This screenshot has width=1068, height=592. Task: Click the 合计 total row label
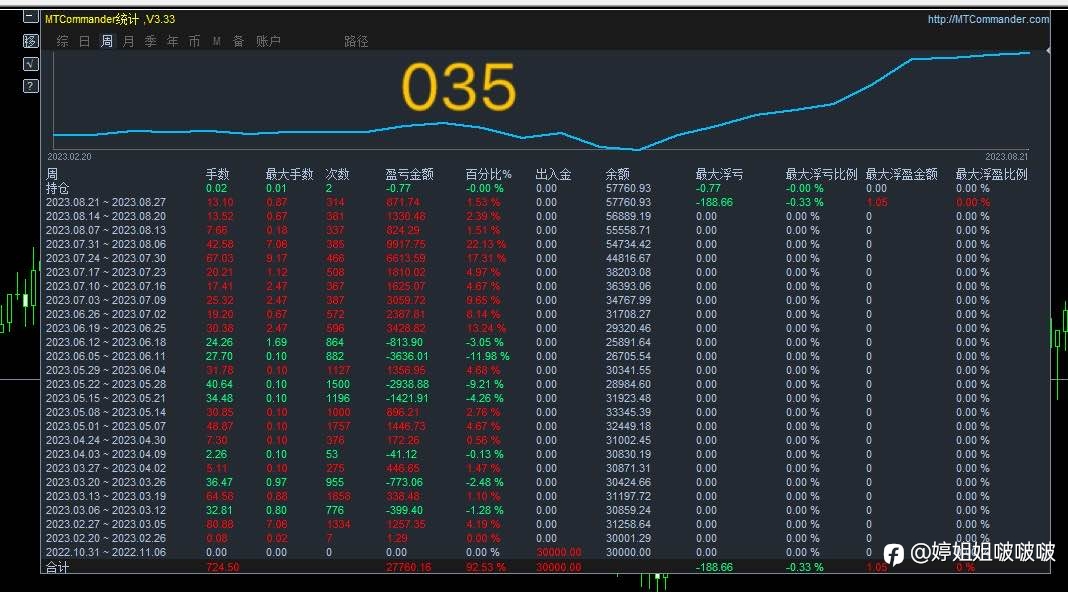coord(57,567)
